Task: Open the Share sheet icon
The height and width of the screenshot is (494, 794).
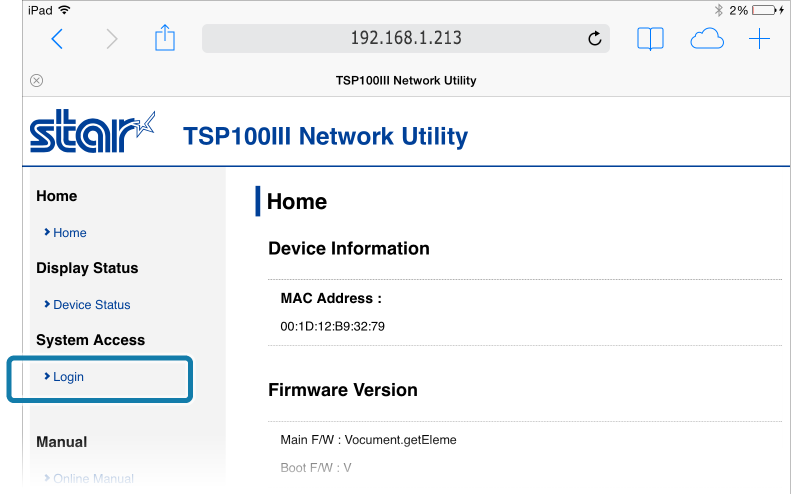Action: [165, 38]
